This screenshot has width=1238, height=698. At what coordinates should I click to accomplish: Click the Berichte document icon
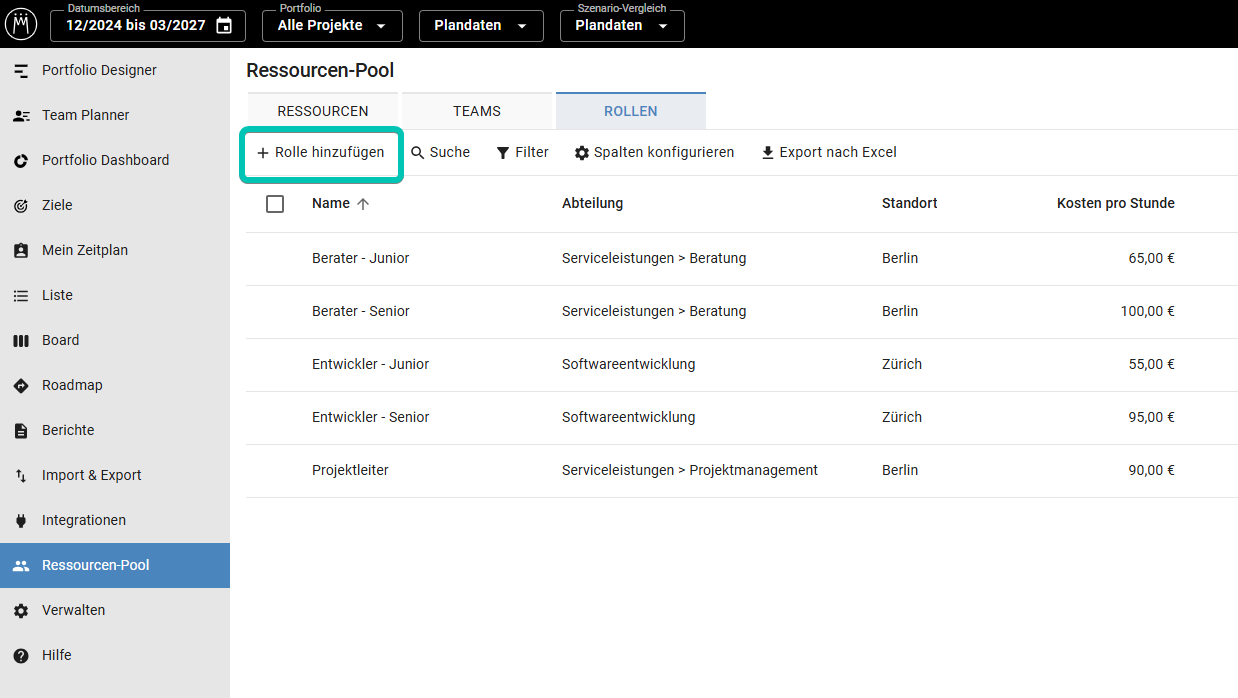point(21,431)
